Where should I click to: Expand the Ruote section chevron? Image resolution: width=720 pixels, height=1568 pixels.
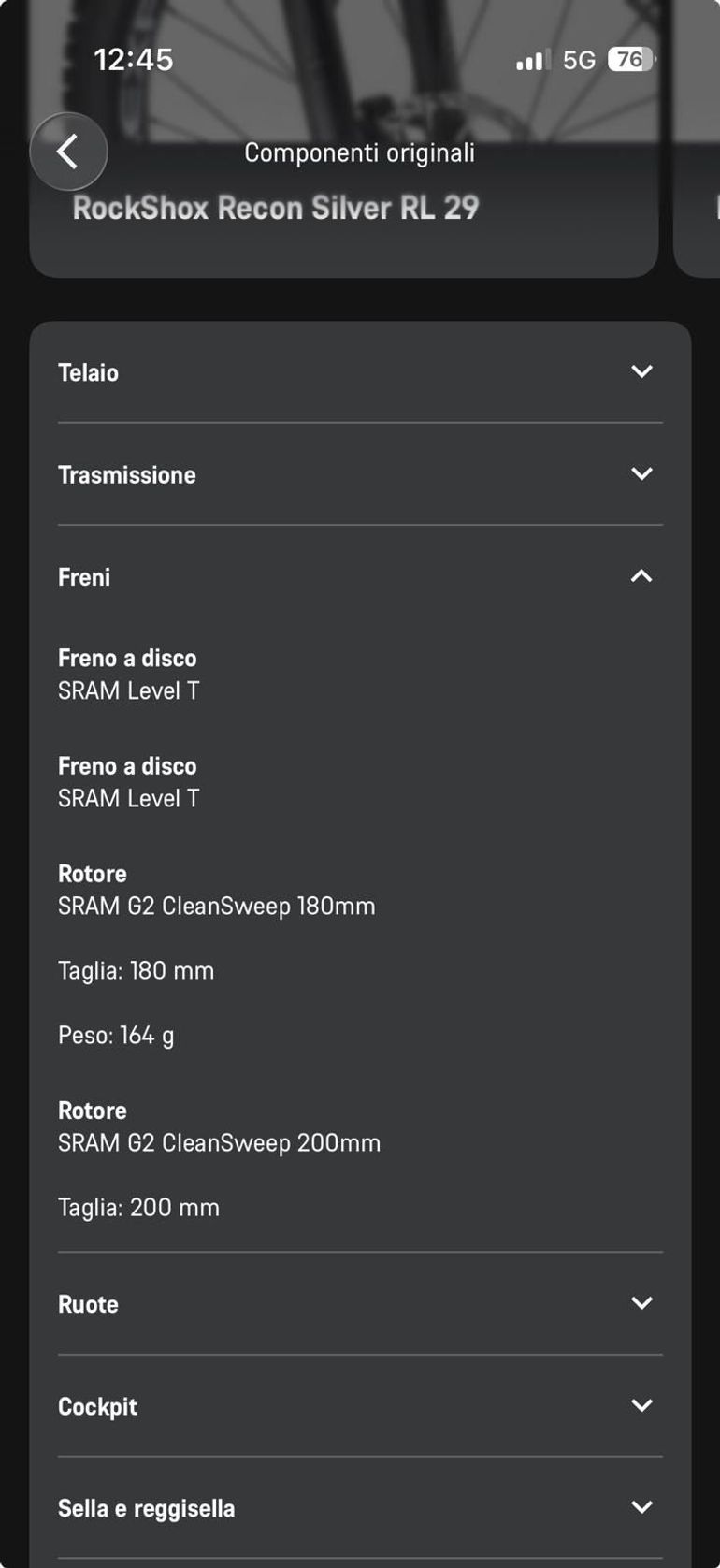click(x=641, y=1303)
